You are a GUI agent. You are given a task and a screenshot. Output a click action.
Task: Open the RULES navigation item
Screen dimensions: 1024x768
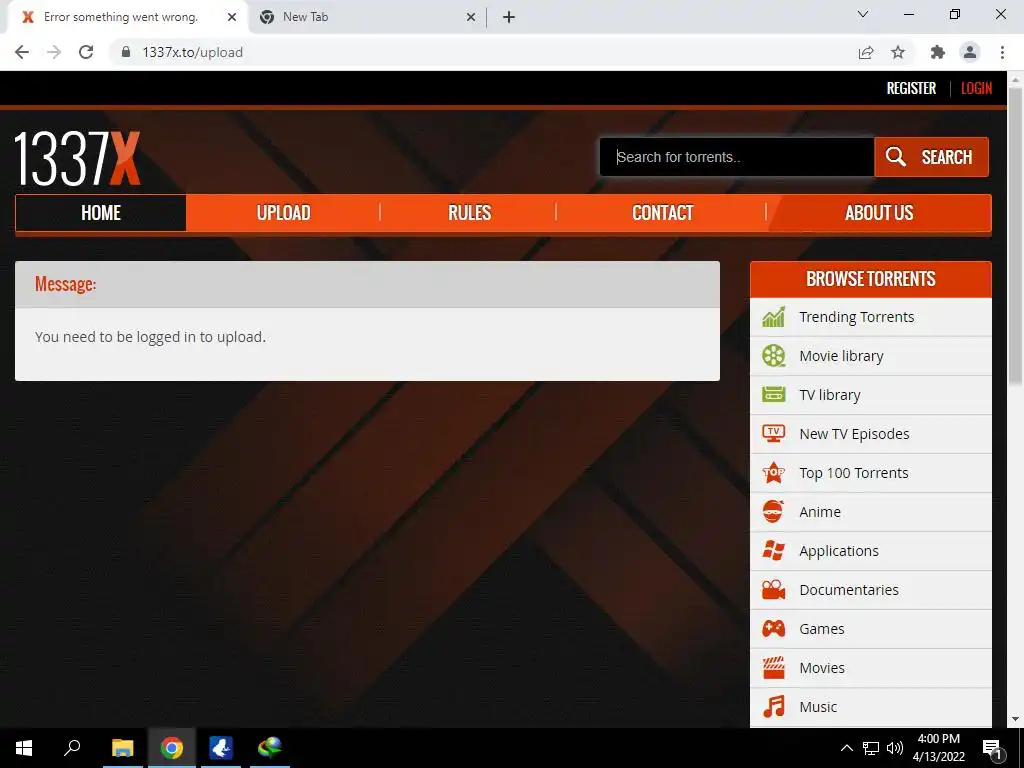(469, 213)
